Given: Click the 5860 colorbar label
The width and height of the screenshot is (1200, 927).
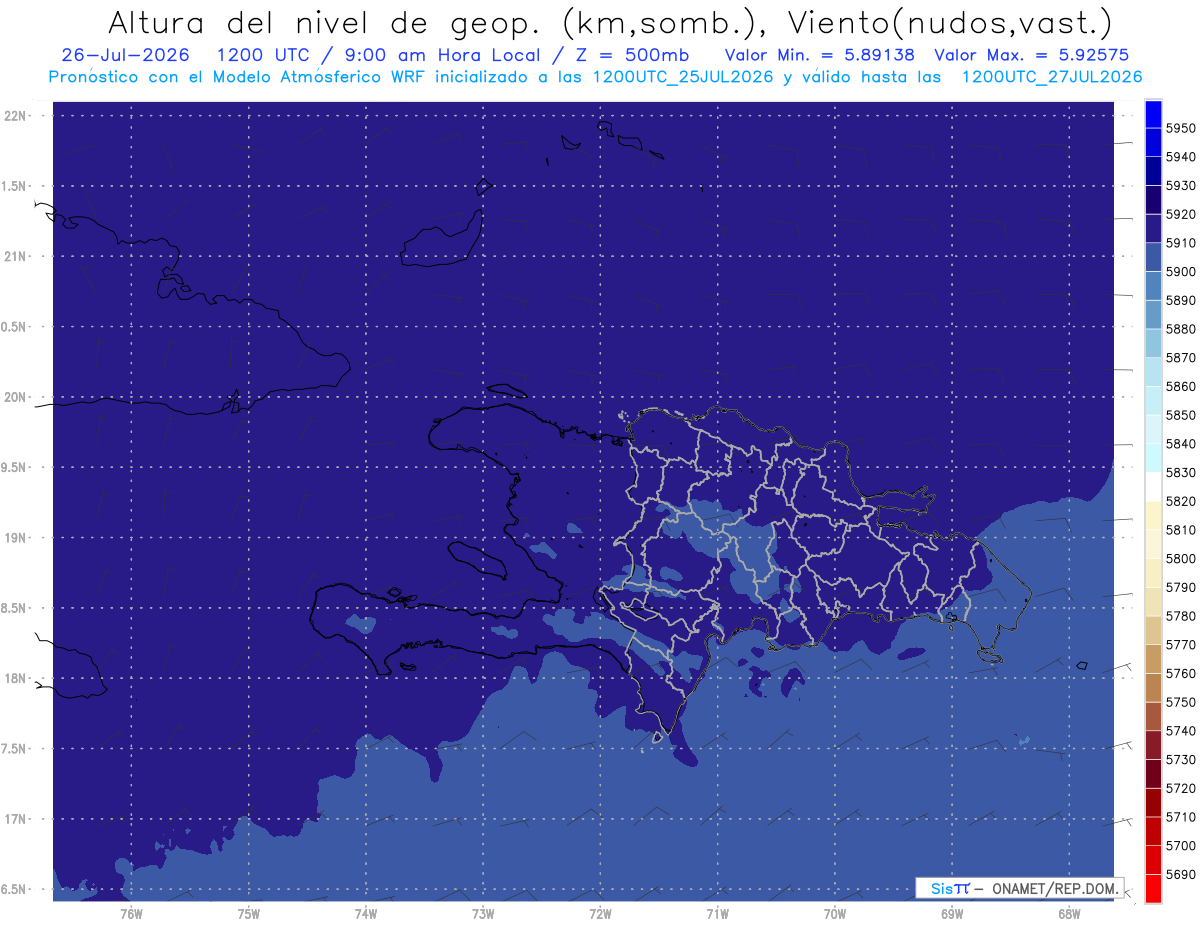Looking at the screenshot, I should click(x=1180, y=387).
